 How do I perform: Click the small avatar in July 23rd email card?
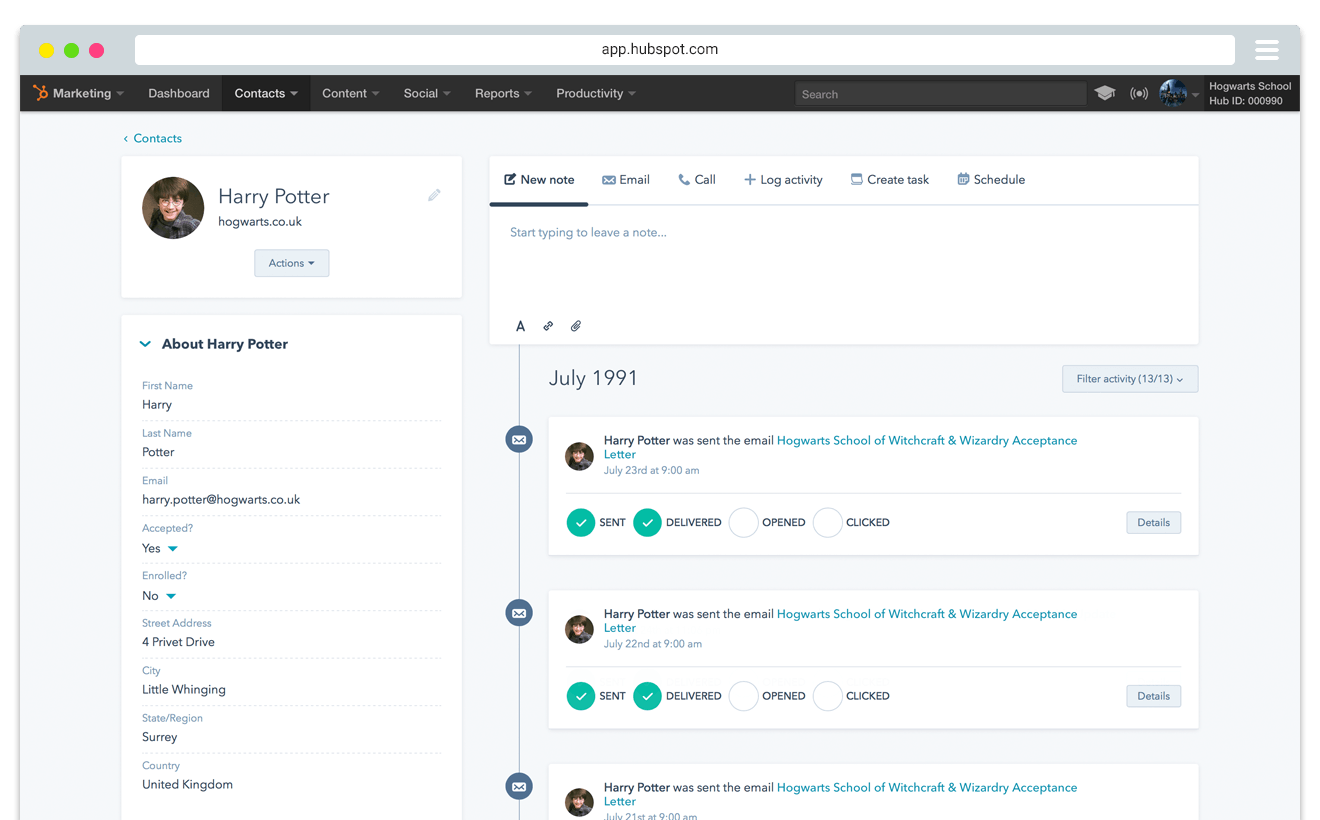click(579, 456)
